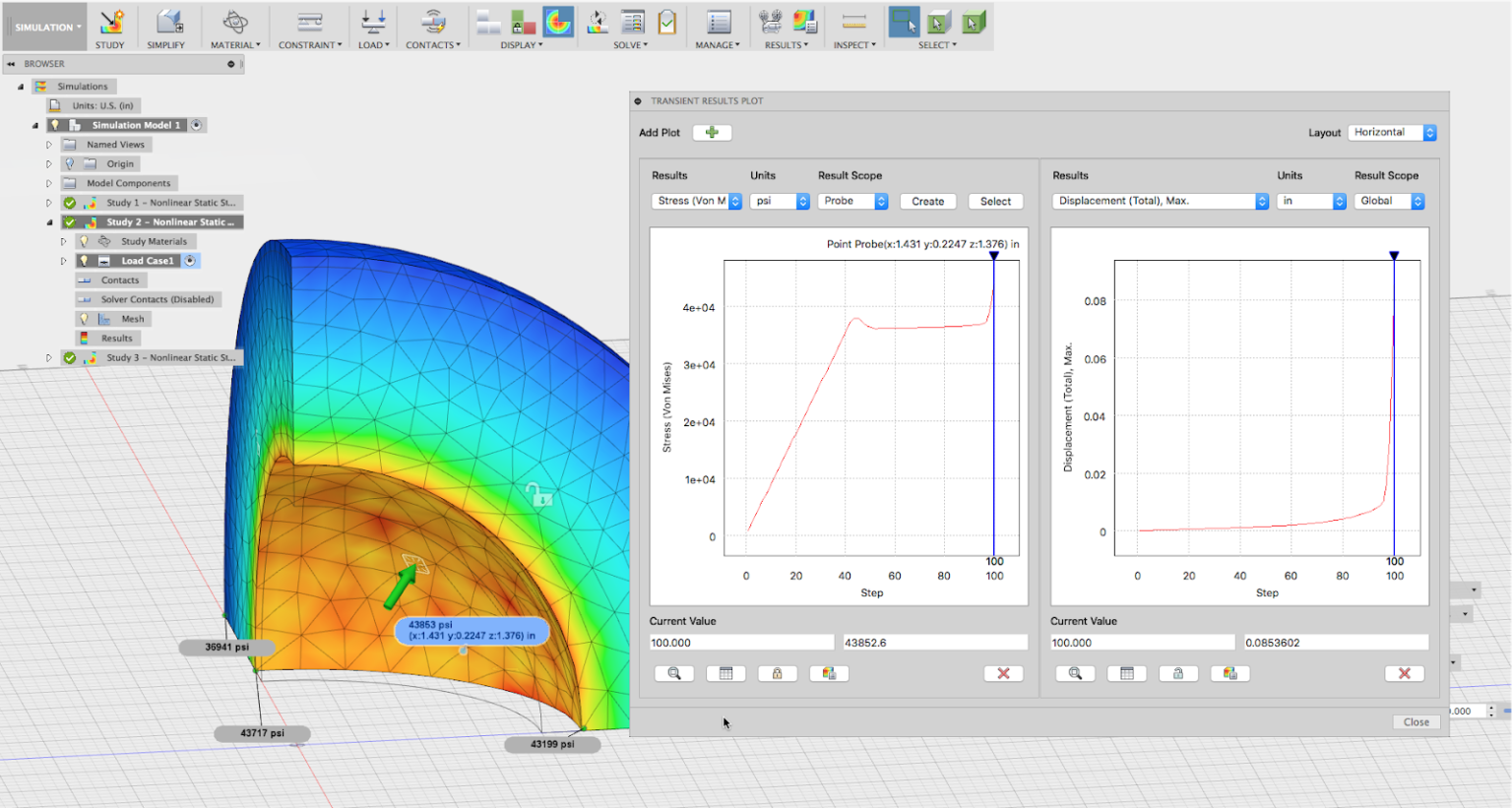The image size is (1512, 808).
Task: Click the color palette icon under the displacement plot
Action: click(1229, 673)
